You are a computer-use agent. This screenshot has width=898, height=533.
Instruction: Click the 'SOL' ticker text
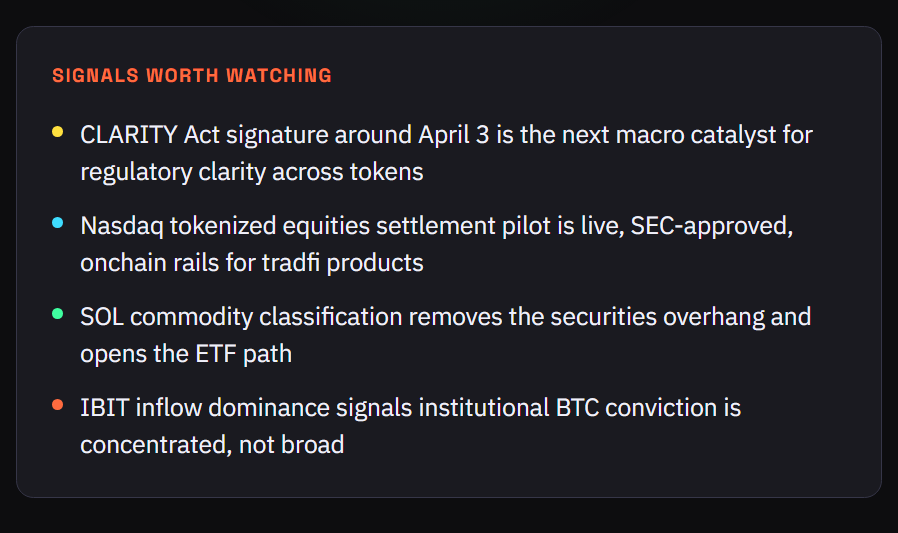(x=102, y=317)
